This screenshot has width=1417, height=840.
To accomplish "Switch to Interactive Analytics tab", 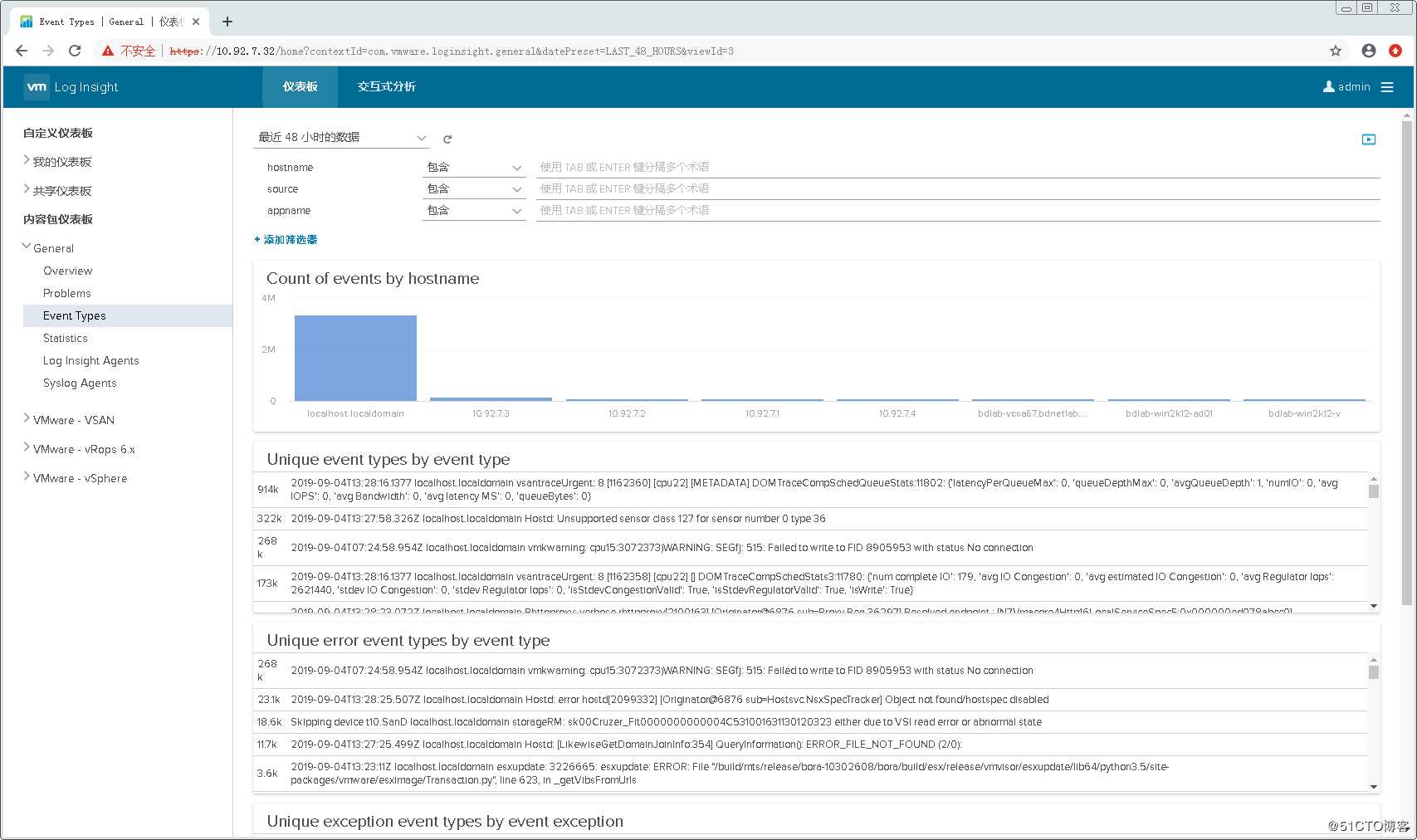I will pos(386,86).
